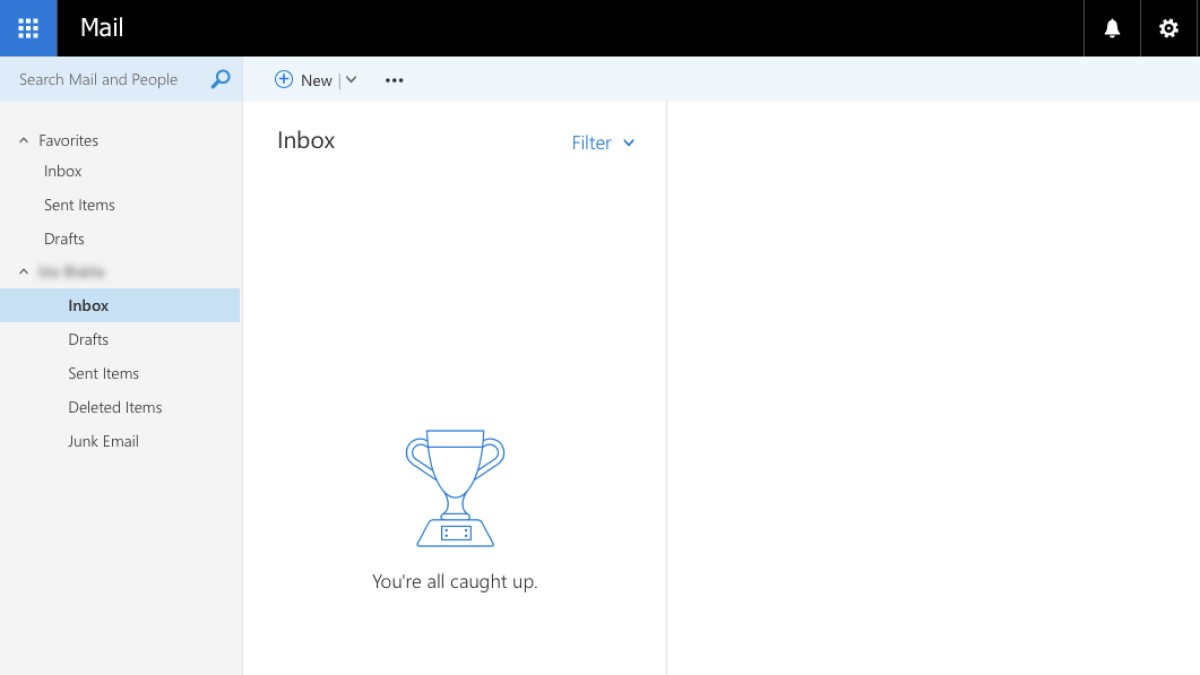Select the highlighted Inbox folder
This screenshot has width=1200, height=675.
pos(88,306)
